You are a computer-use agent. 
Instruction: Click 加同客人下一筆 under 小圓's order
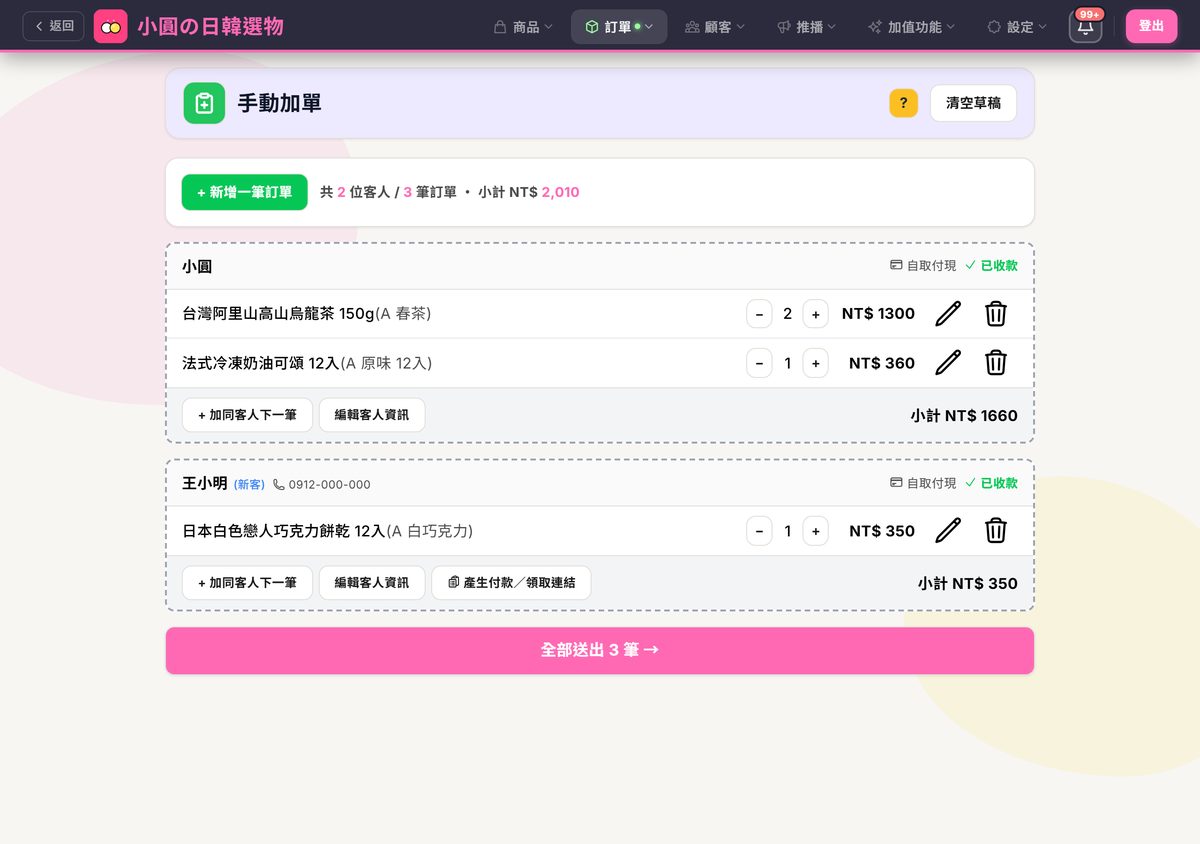coord(247,415)
